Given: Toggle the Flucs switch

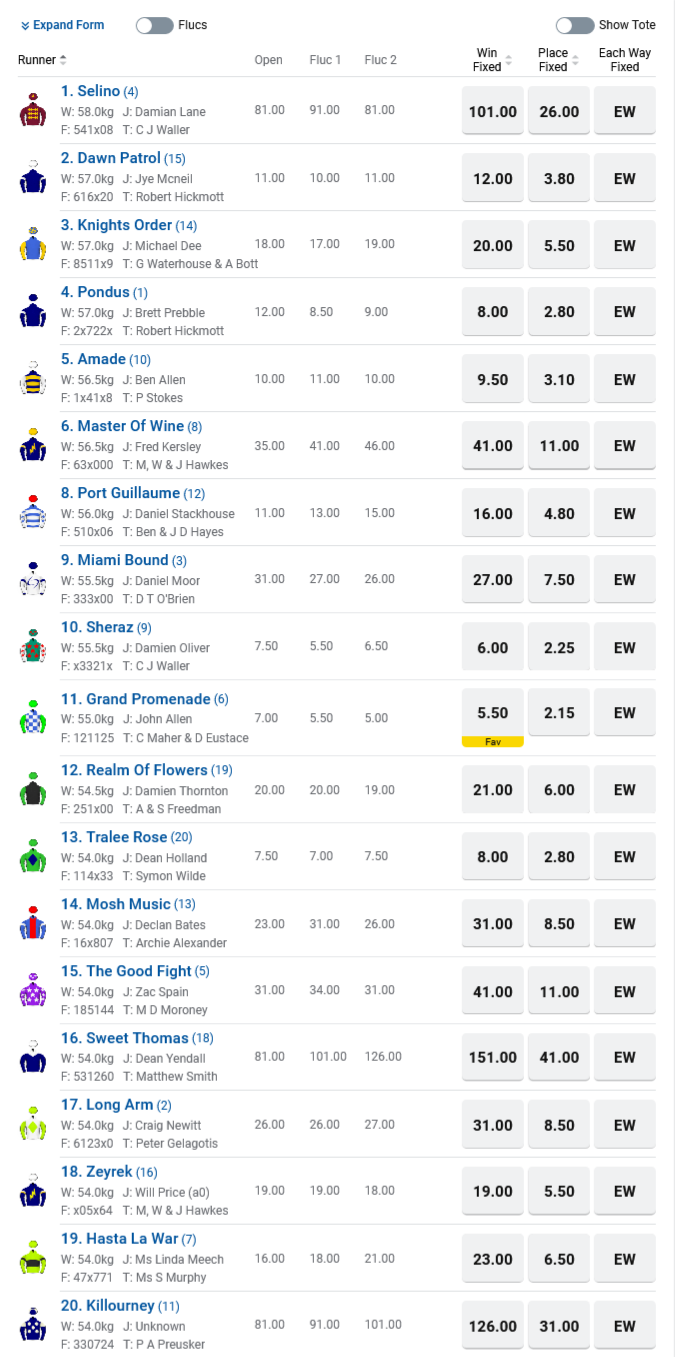Looking at the screenshot, I should [155, 25].
